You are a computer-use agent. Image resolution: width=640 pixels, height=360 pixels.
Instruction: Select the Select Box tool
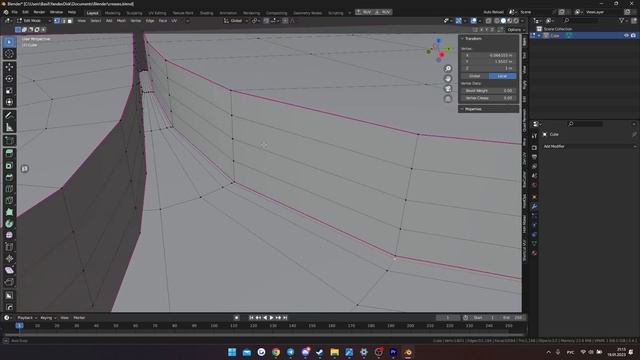[9, 42]
